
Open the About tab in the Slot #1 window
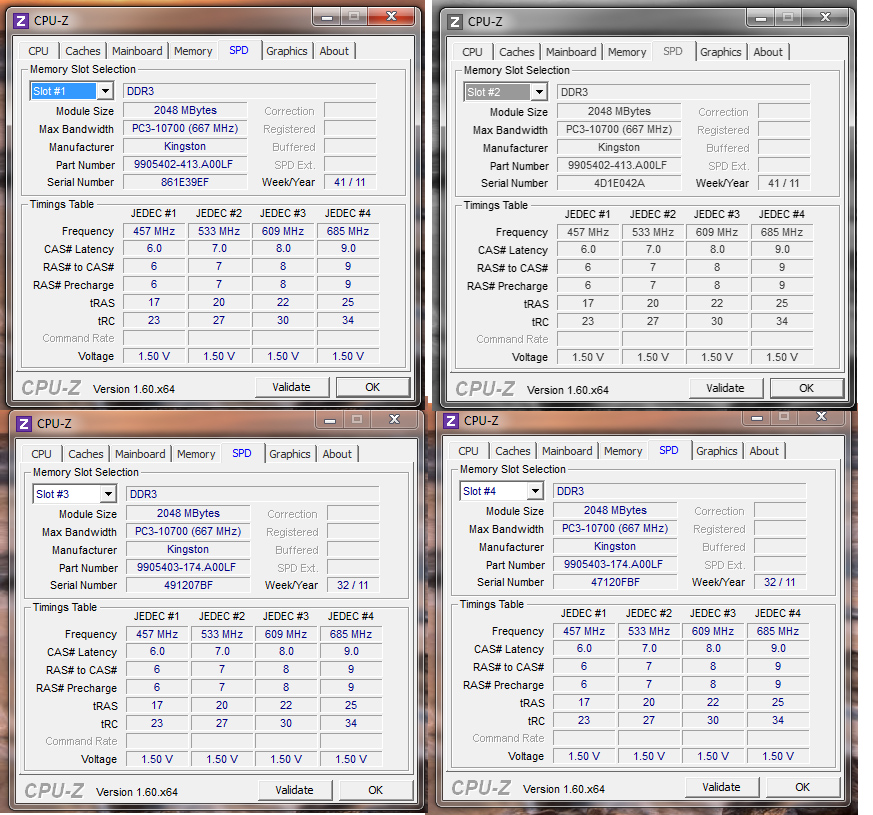coord(334,51)
